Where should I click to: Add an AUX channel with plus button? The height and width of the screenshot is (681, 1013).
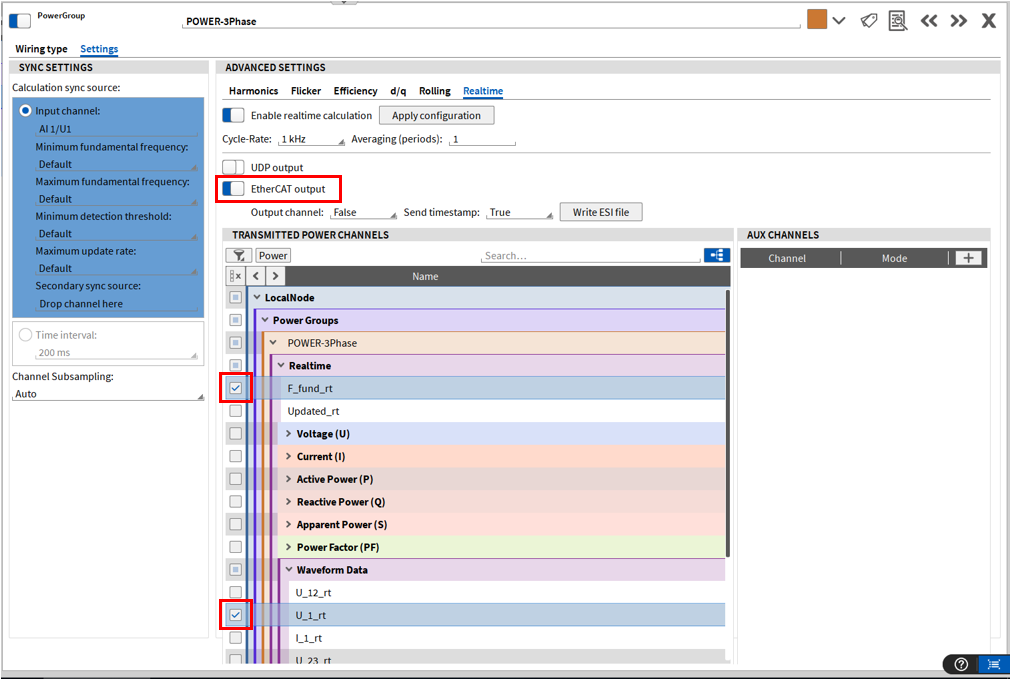[968, 258]
